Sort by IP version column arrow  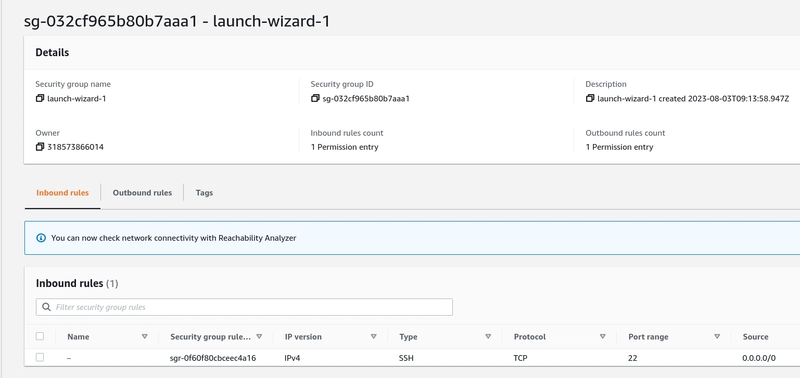tap(373, 337)
